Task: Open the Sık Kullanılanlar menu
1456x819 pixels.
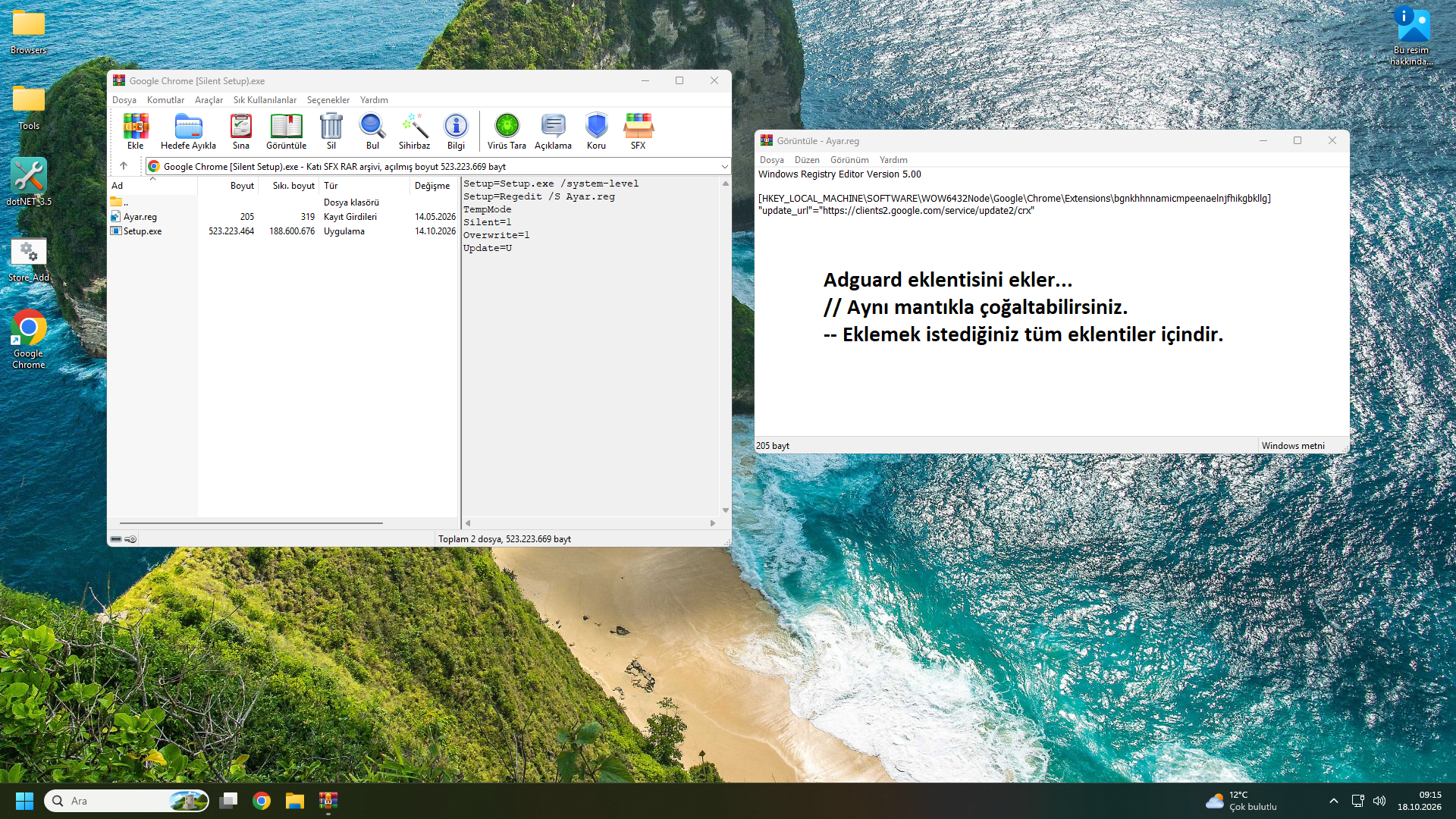Action: (265, 100)
